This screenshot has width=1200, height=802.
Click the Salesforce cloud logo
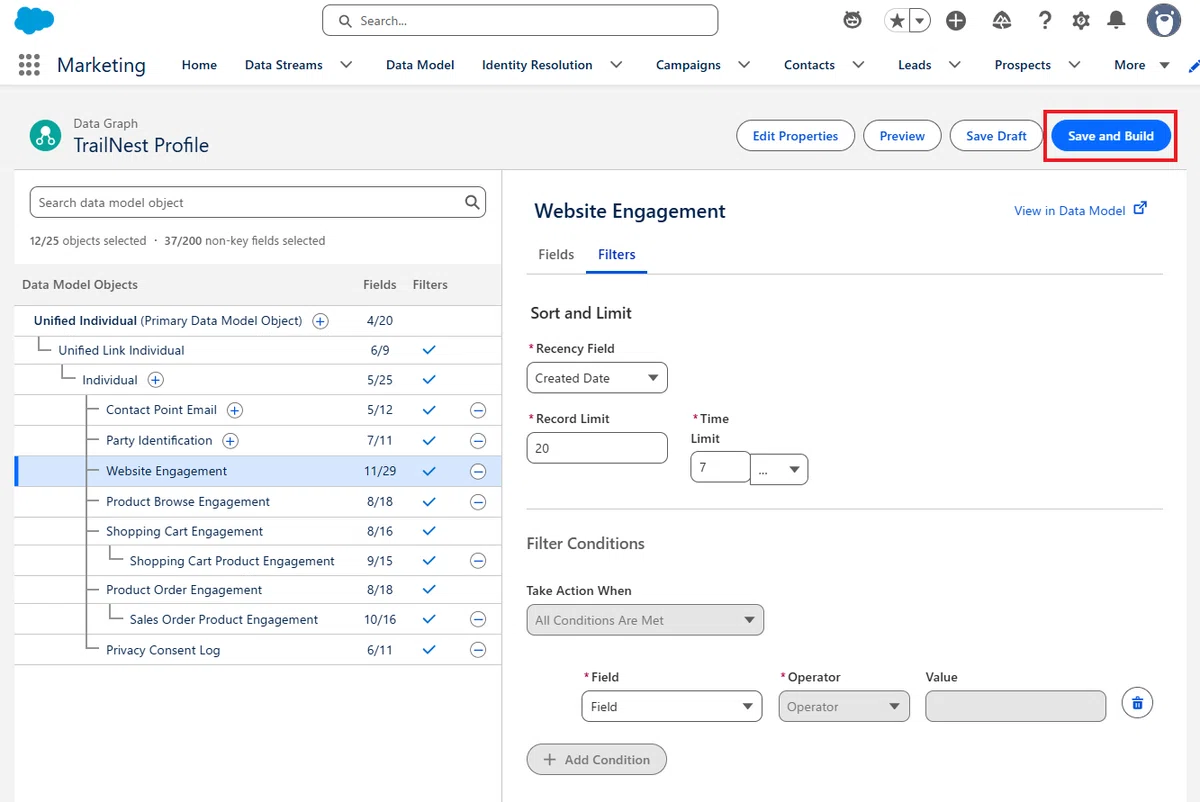click(x=34, y=20)
